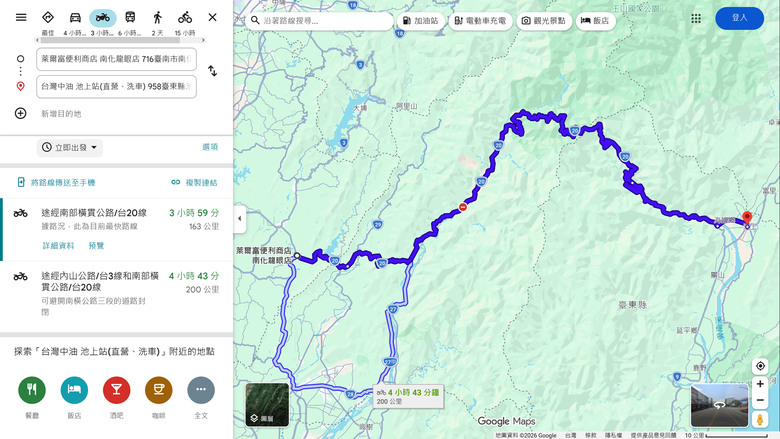780x439 pixels.
Task: Open 詳細資料 for the fastest route
Action: pos(58,246)
